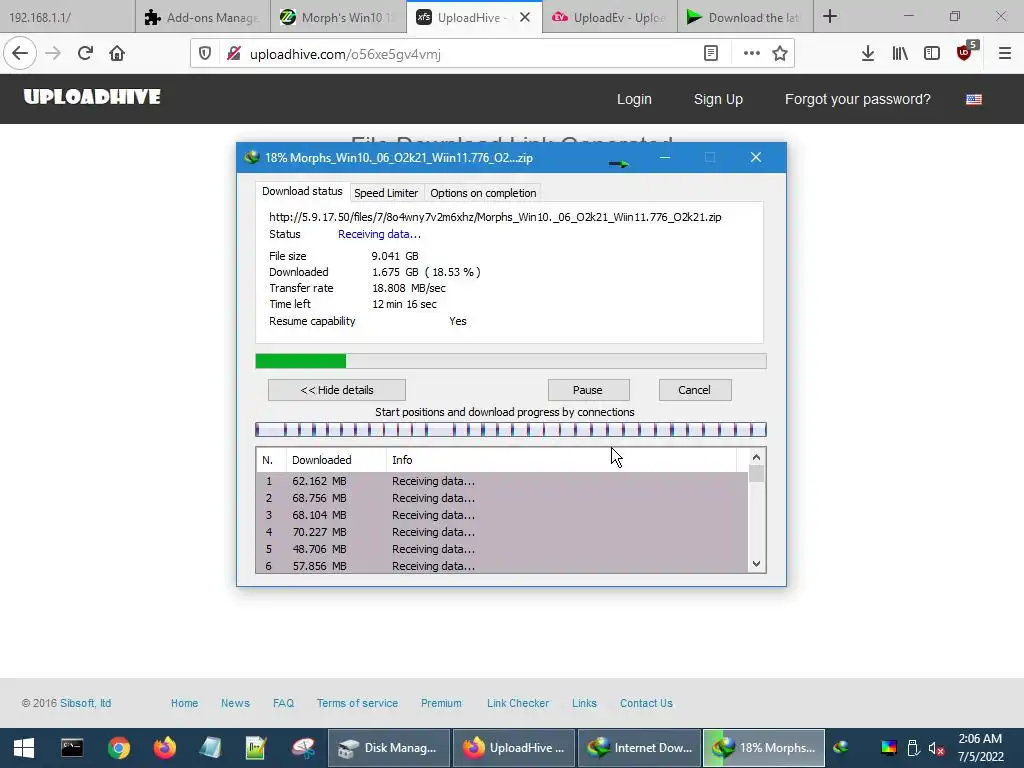Select connection row 62.162 MB
Screen dimensions: 1024x768
tap(502, 481)
